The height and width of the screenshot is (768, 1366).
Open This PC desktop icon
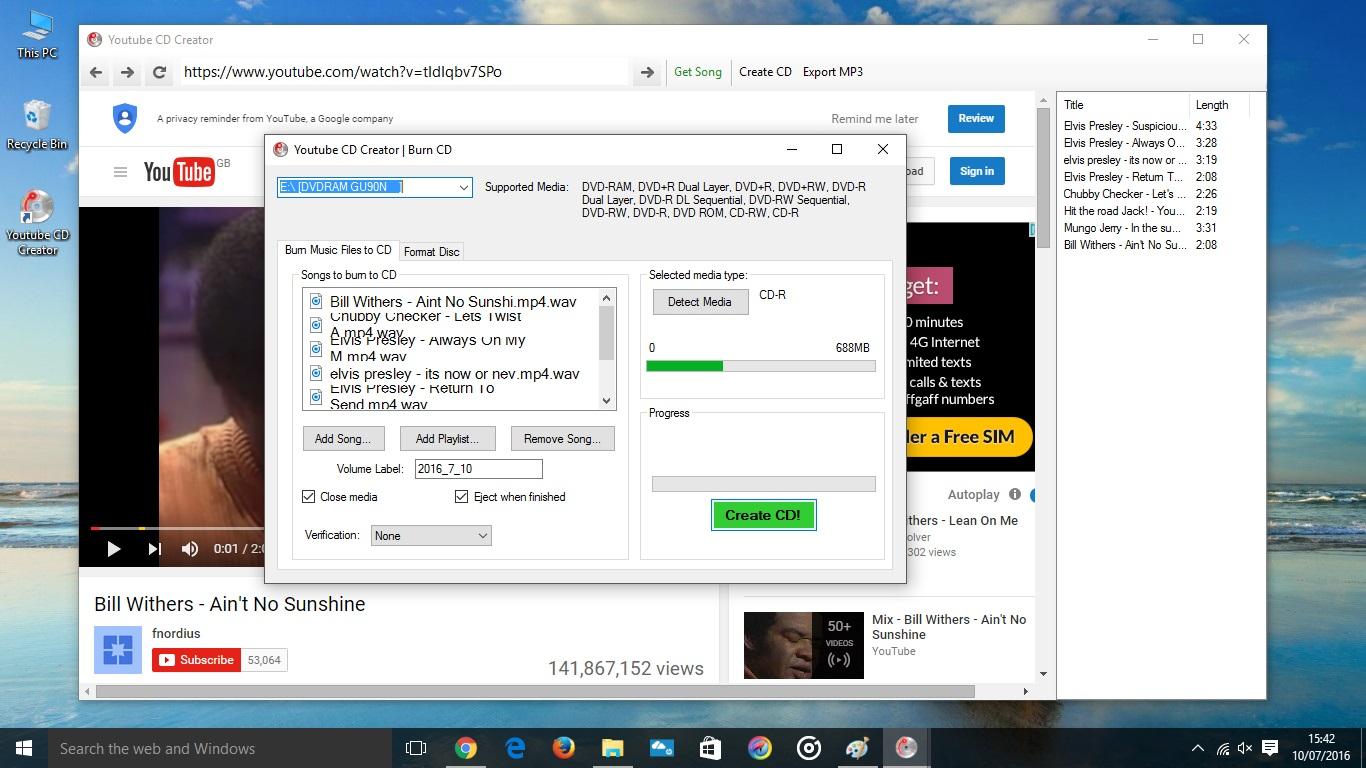(x=37, y=34)
